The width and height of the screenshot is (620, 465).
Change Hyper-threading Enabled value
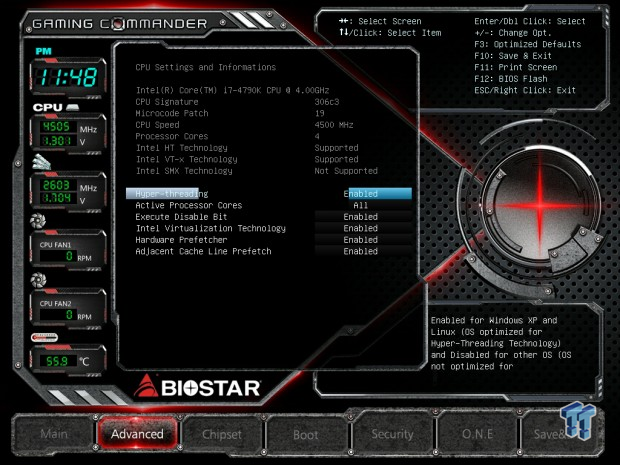378,194
